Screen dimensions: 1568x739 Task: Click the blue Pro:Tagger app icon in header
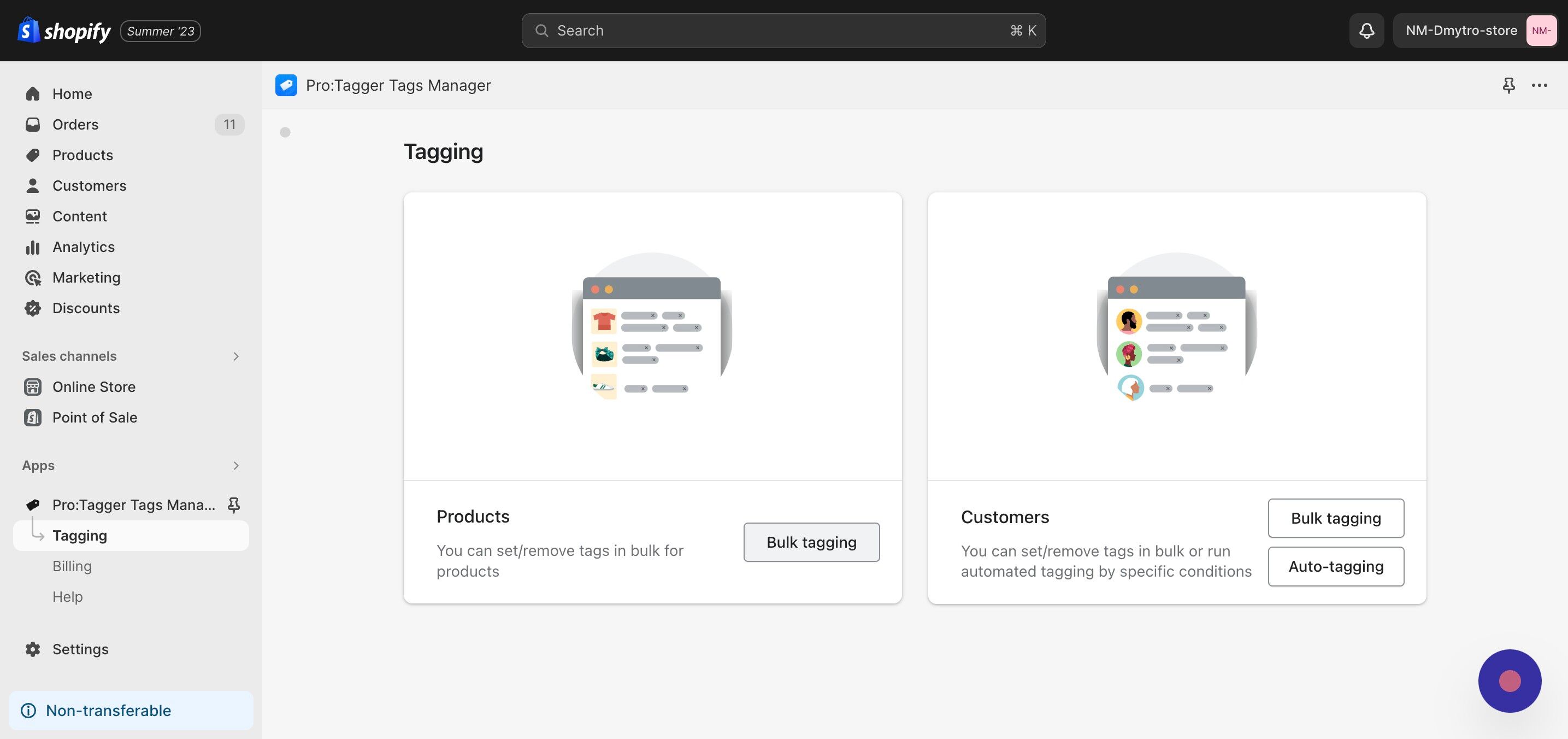[286, 85]
